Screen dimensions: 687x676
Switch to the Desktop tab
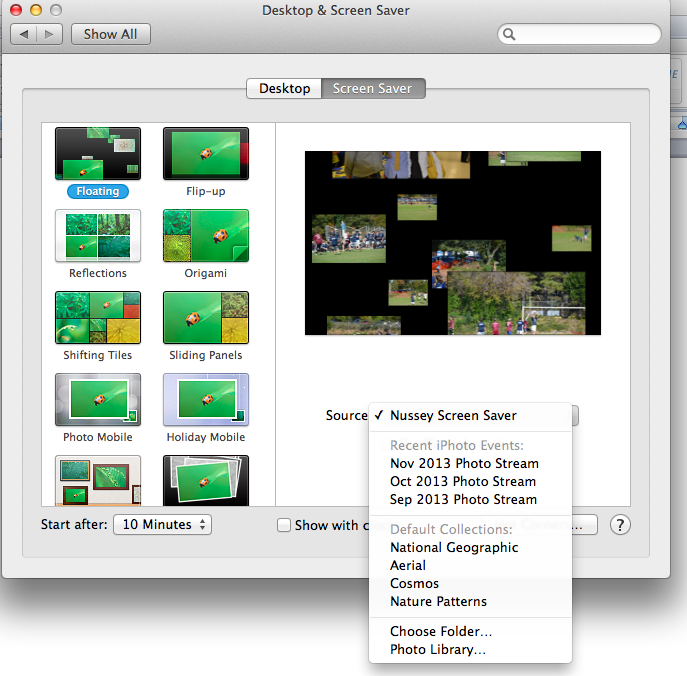pyautogui.click(x=284, y=88)
